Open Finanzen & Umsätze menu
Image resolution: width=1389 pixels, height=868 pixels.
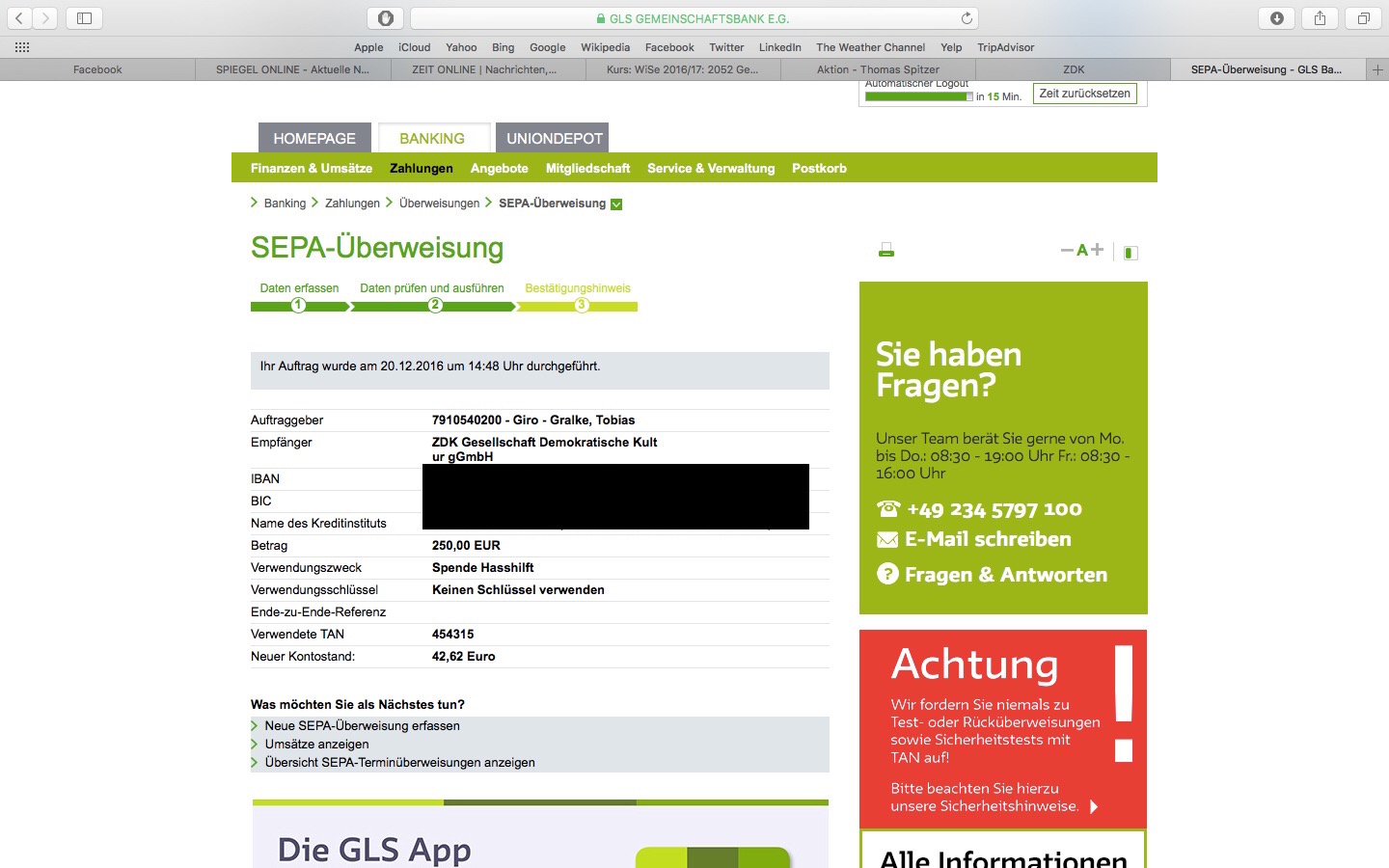click(x=312, y=168)
